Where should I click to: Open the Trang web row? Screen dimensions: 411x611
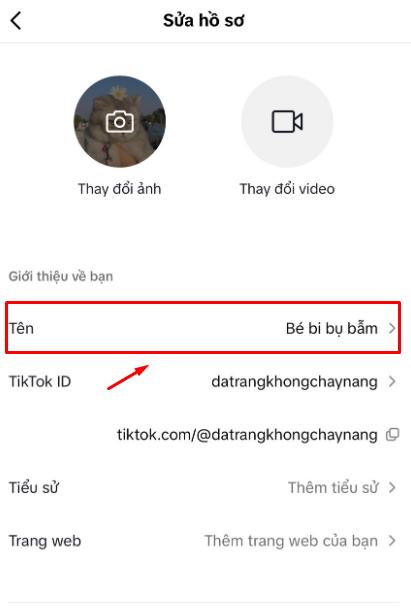click(203, 541)
